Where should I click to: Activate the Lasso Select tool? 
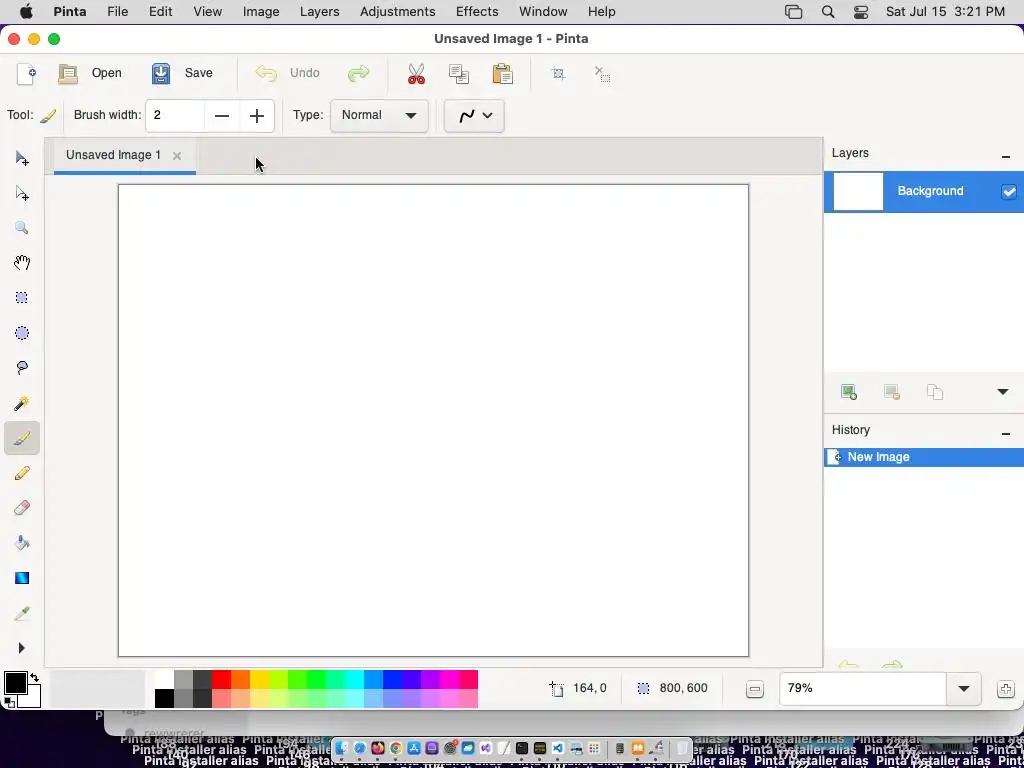click(22, 368)
